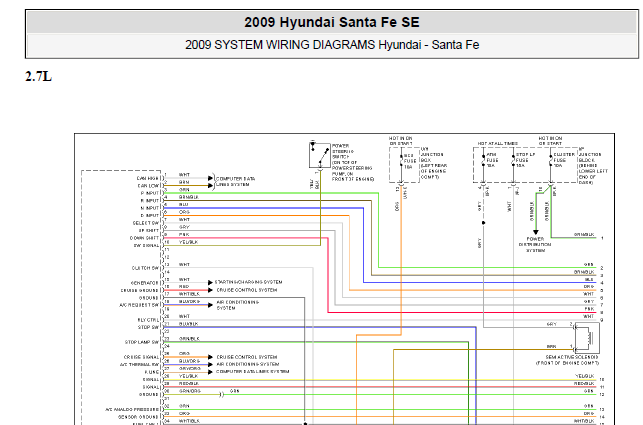Screen dimensions: 643x425
Task: Click 'COMPUTER DATA LINES SYSTEM' beside CAN HIGH
Action: point(235,182)
